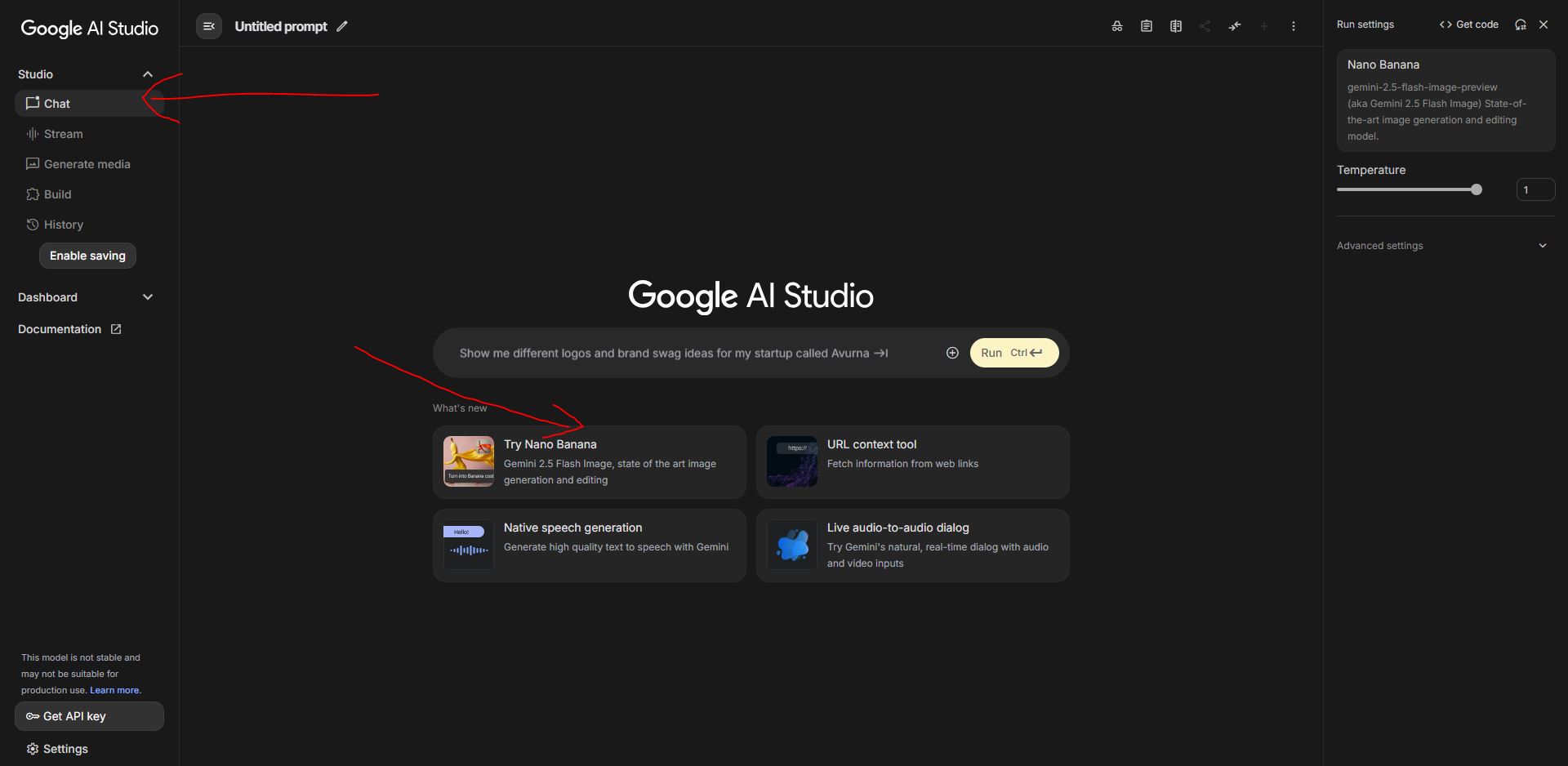Screen dimensions: 1568x766
Task: Open the system instructions tool in the toolbar
Action: pyautogui.click(x=1116, y=25)
